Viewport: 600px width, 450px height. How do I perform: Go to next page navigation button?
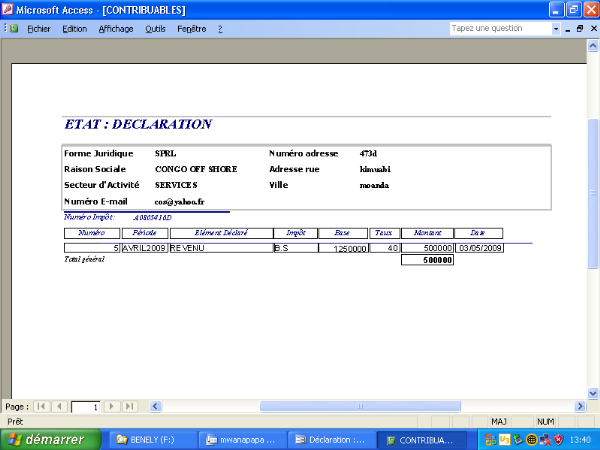[111, 407]
